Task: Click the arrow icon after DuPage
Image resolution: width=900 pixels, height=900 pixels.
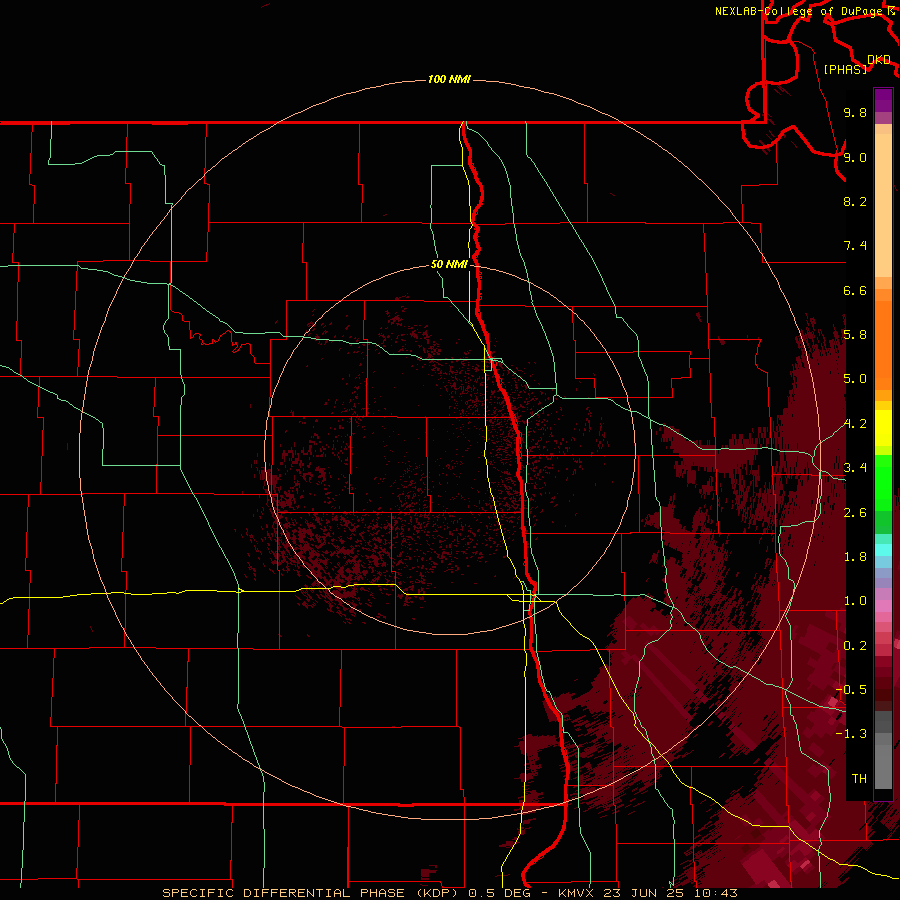Action: [891, 10]
